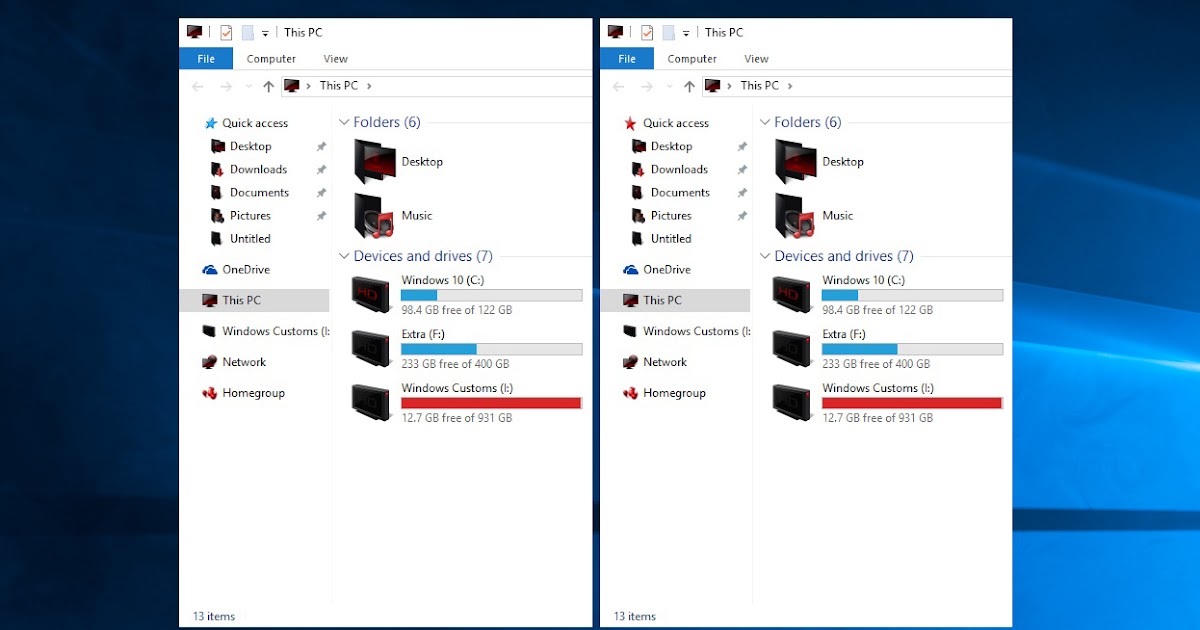Open File tab in left window
The width and height of the screenshot is (1200, 630).
coord(206,59)
